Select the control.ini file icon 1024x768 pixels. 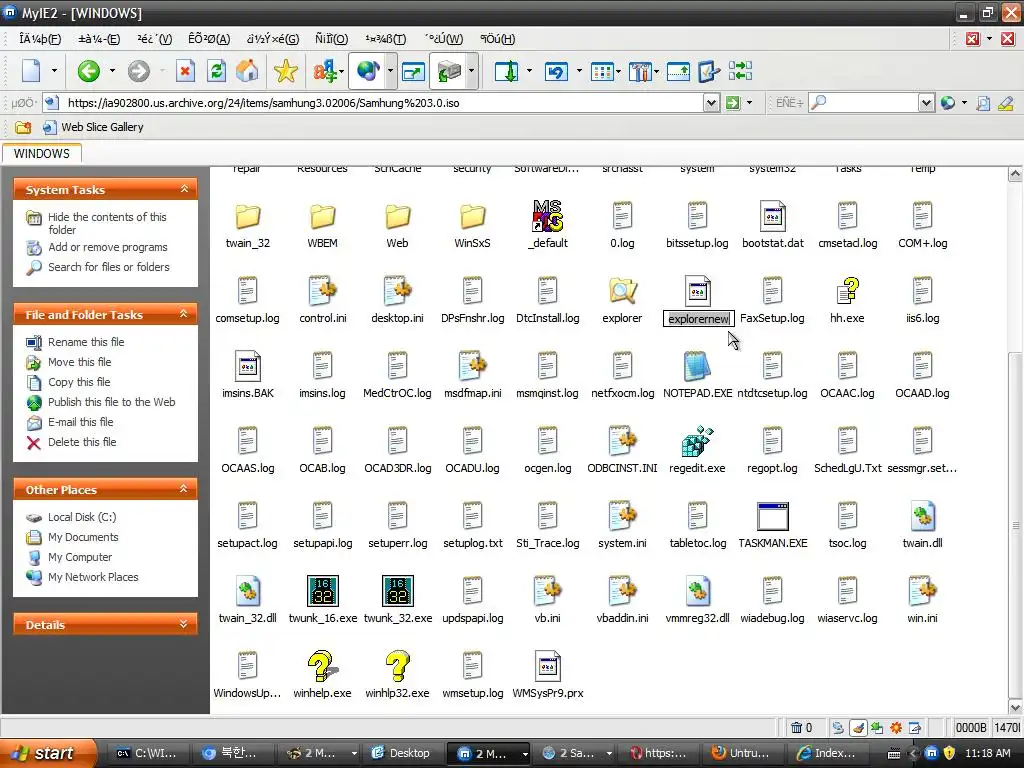[323, 291]
